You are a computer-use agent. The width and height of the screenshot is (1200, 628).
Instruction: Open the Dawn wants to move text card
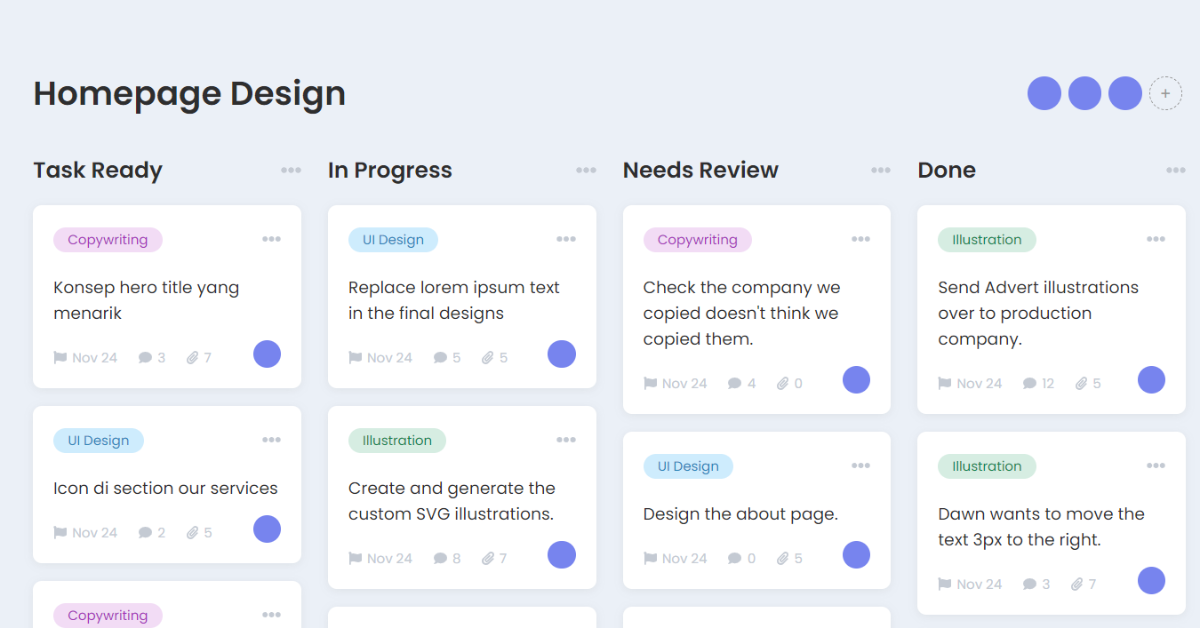1040,527
